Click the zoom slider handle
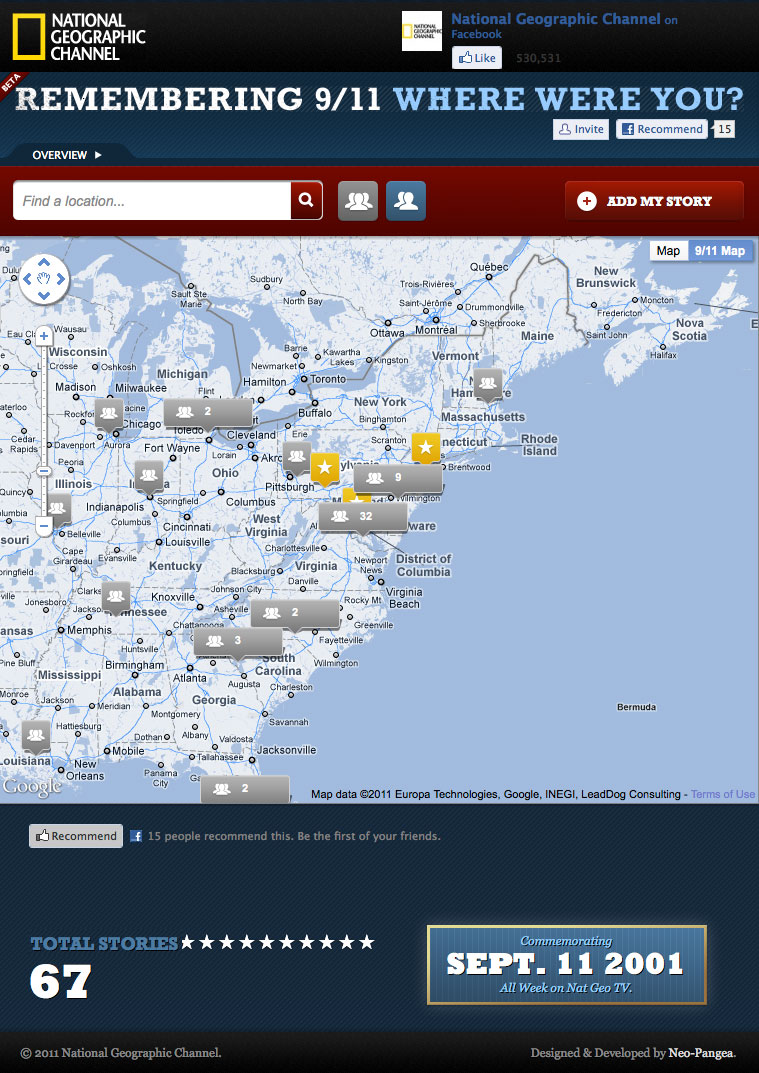 pos(44,471)
